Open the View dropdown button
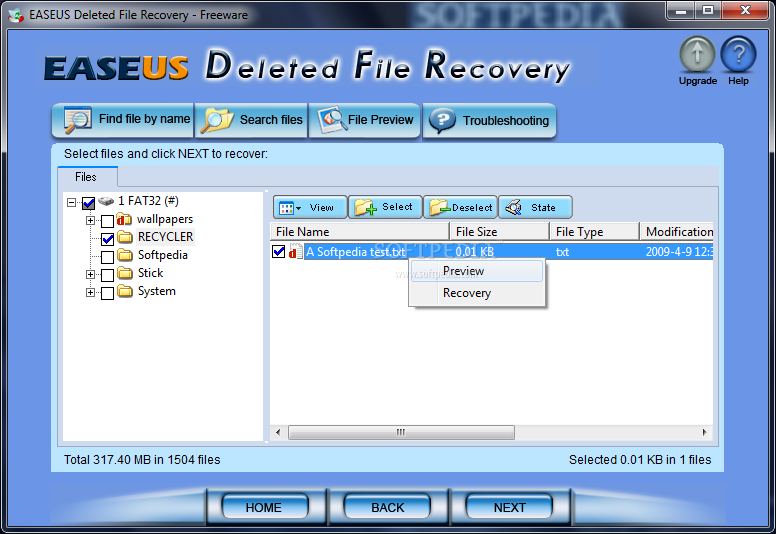The image size is (776, 534). tap(310, 207)
